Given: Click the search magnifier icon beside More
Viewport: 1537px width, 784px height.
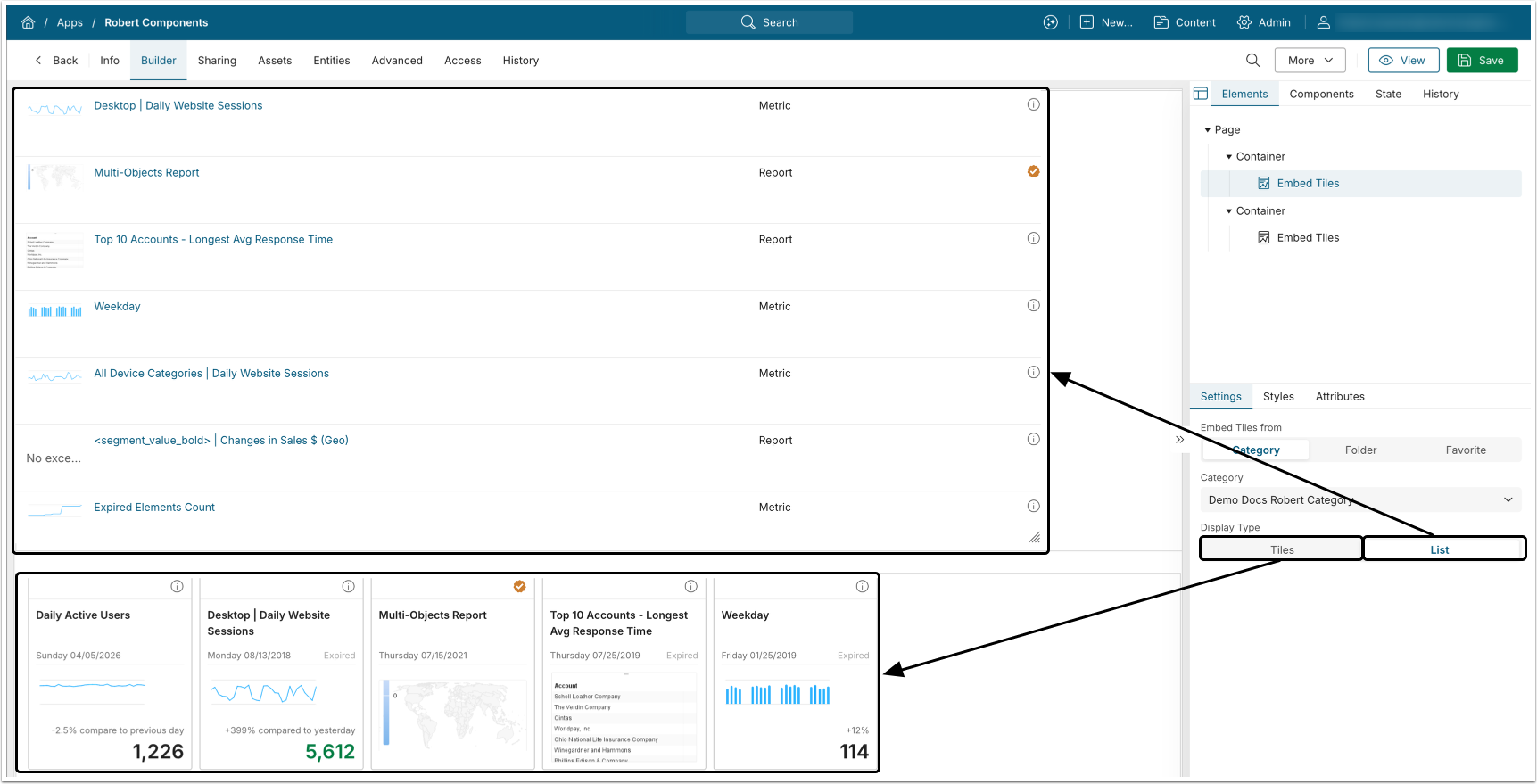Looking at the screenshot, I should click(x=1253, y=61).
